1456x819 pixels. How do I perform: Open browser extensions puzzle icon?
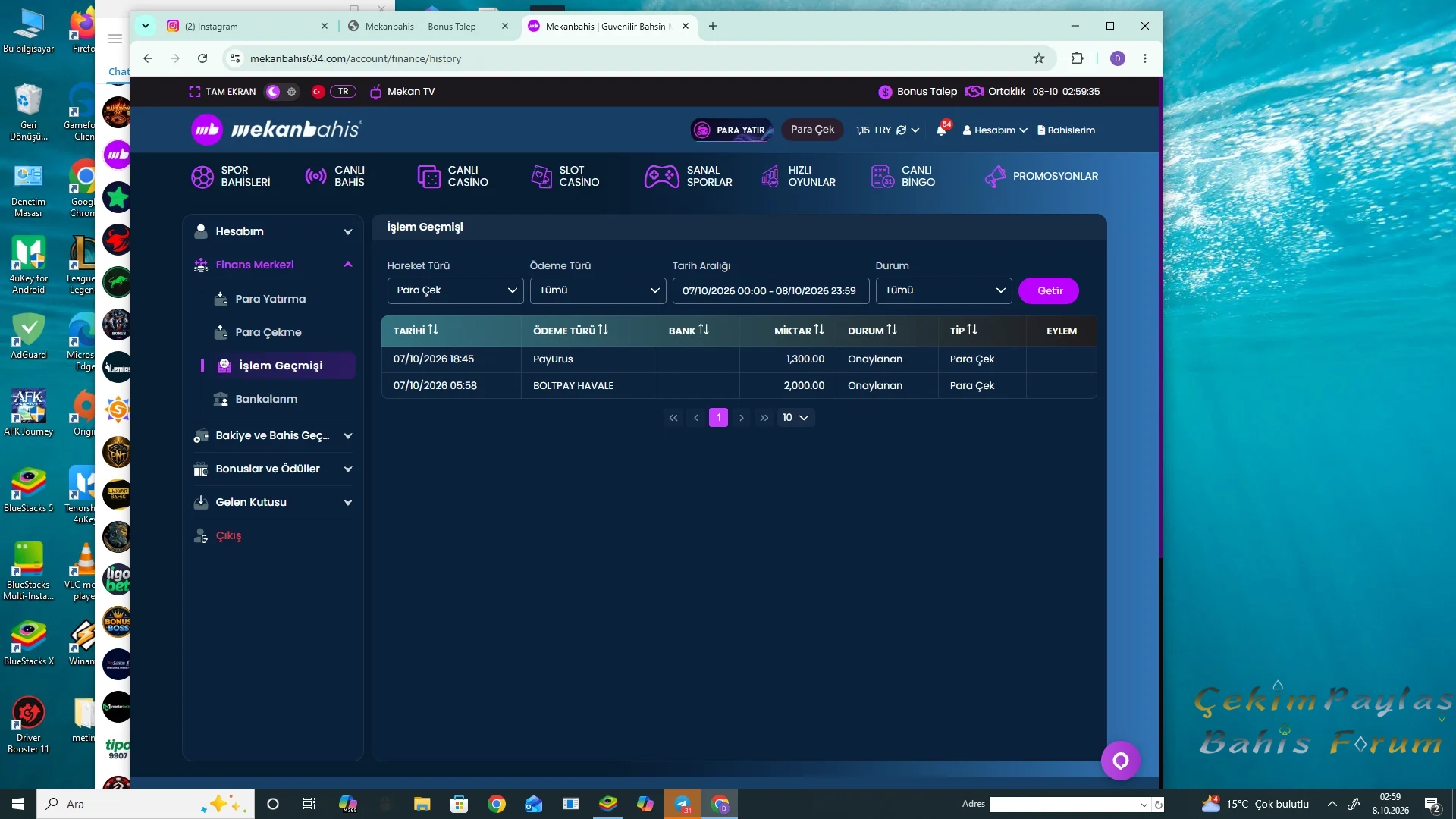coord(1077,58)
